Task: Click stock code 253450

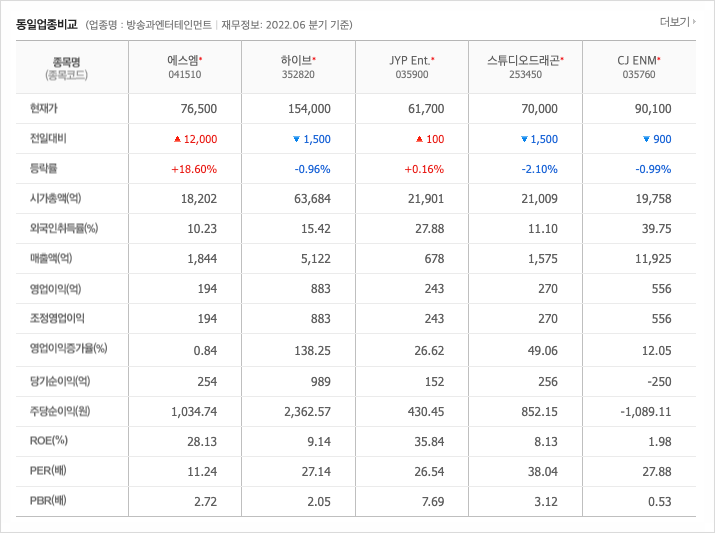Action: (x=525, y=74)
